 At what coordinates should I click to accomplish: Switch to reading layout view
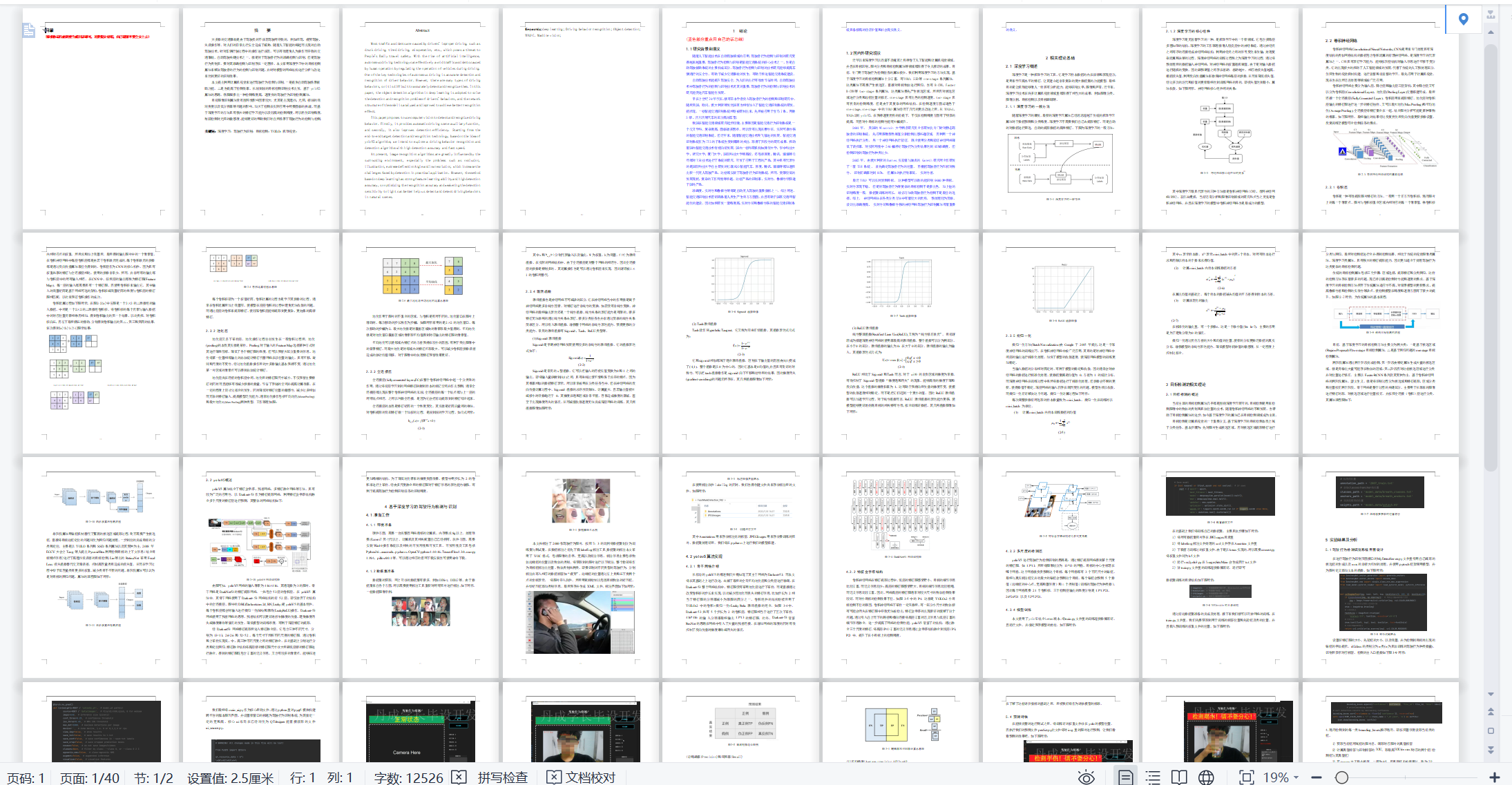coord(1179,777)
